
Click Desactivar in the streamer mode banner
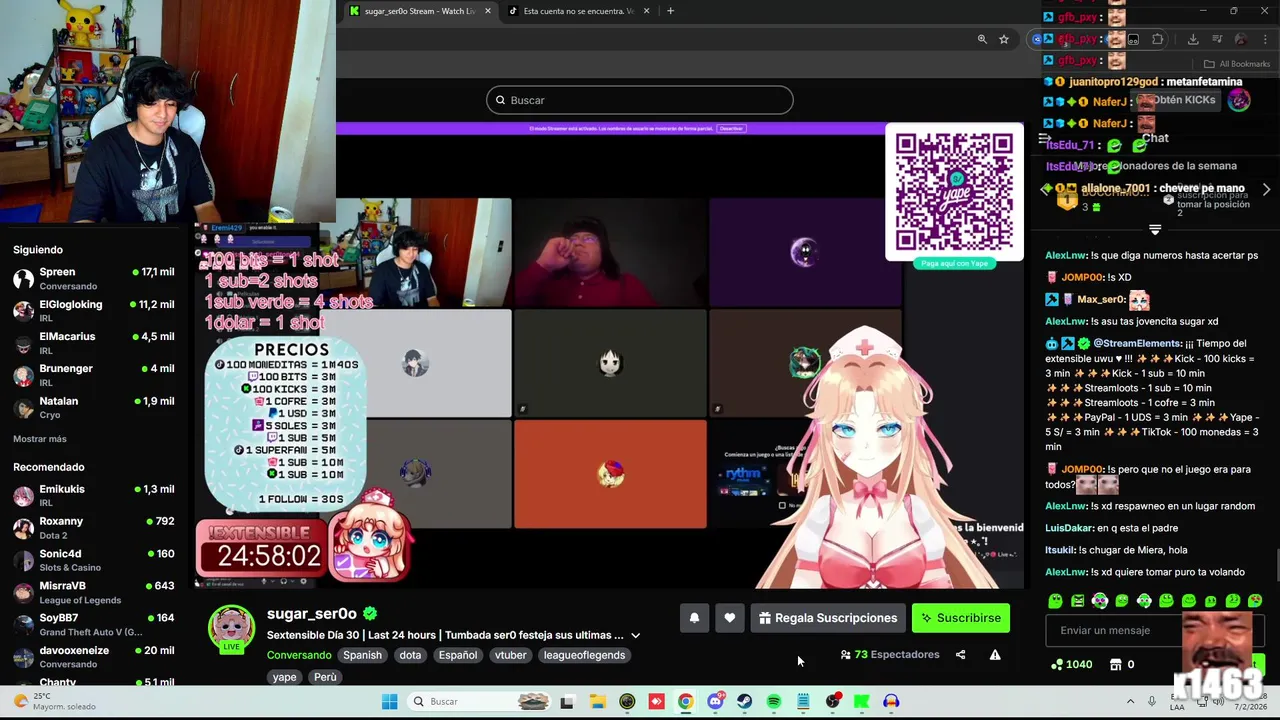(731, 128)
